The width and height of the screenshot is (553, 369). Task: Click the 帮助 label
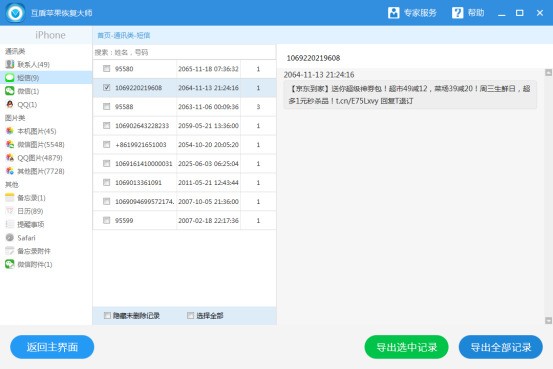pos(476,13)
